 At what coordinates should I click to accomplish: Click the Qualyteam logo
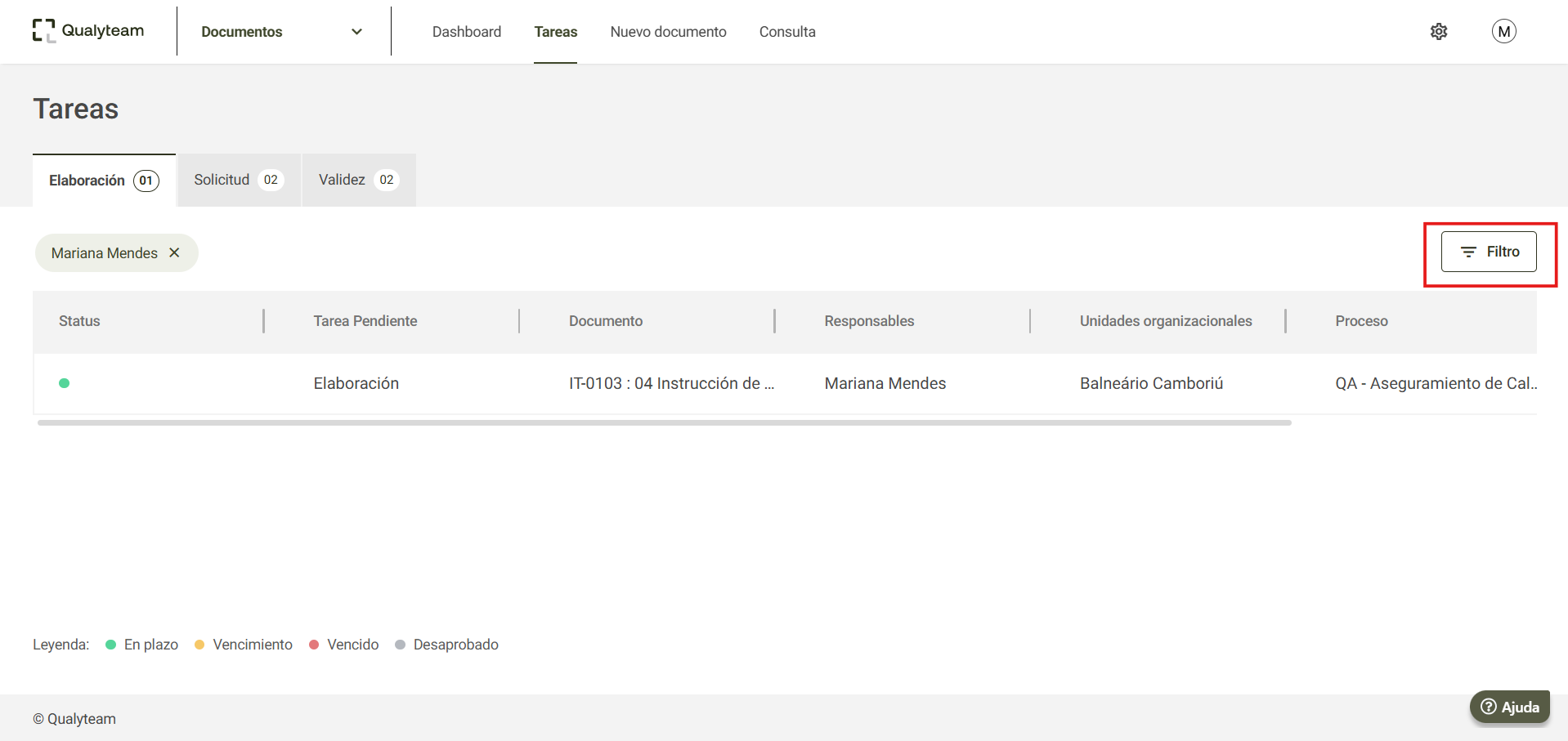click(88, 31)
